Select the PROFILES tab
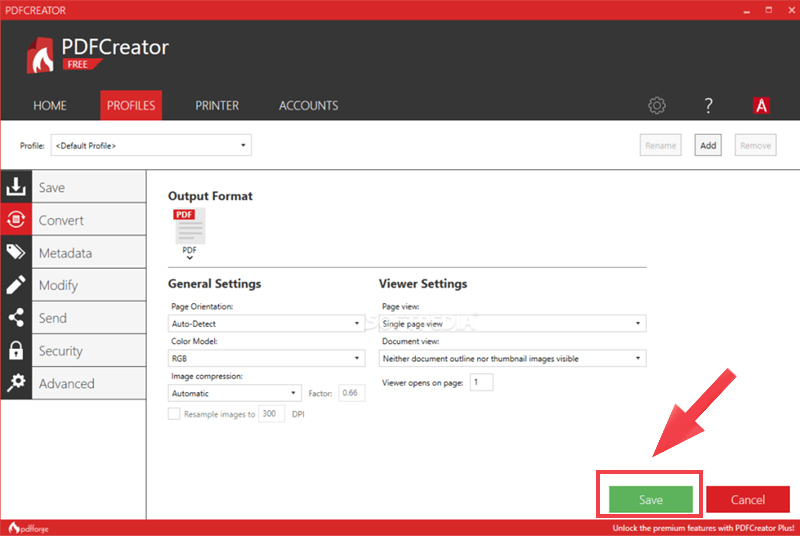Screen dimensions: 800x536 tap(131, 106)
